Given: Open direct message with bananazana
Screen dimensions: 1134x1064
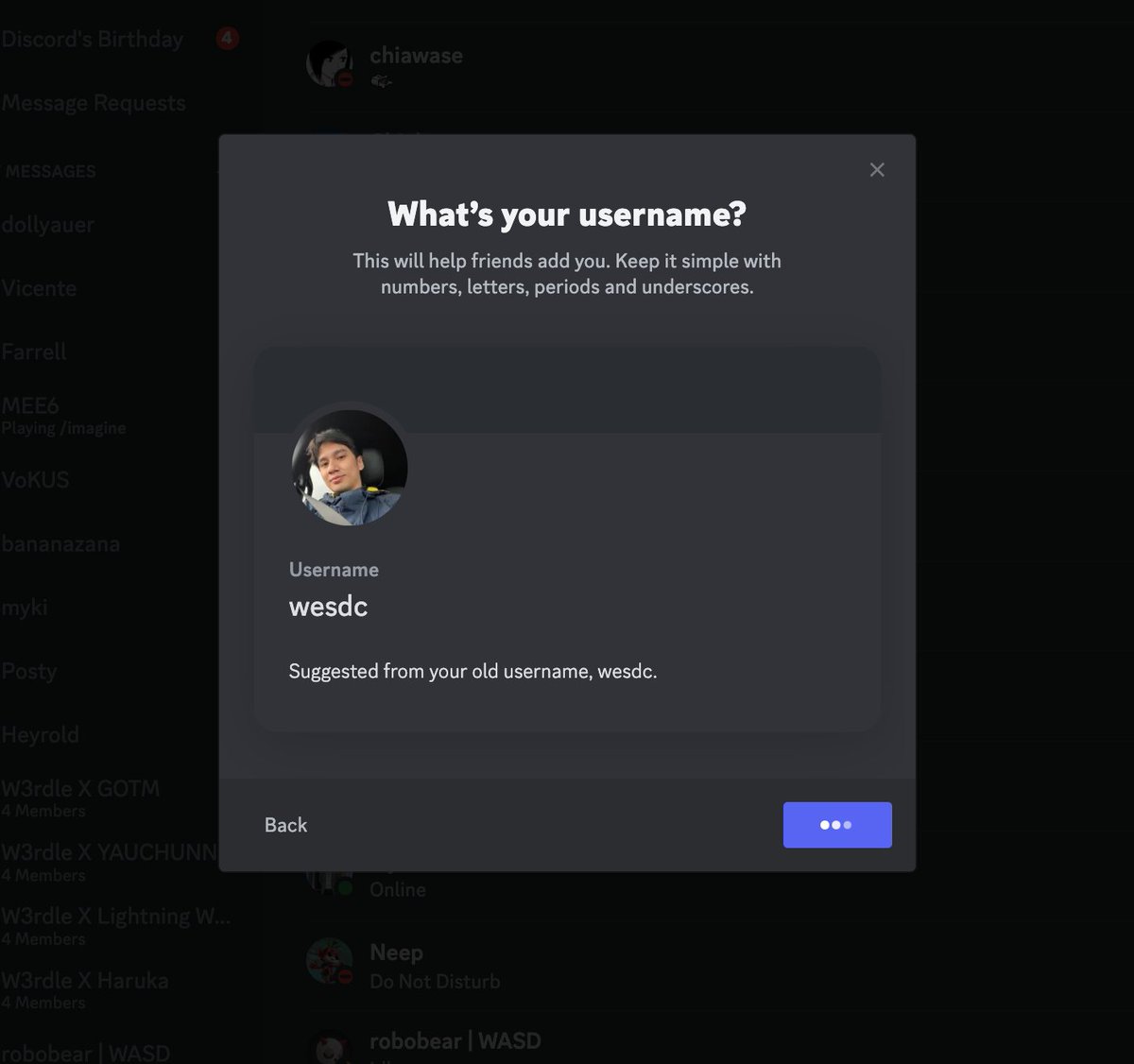Looking at the screenshot, I should coord(60,543).
